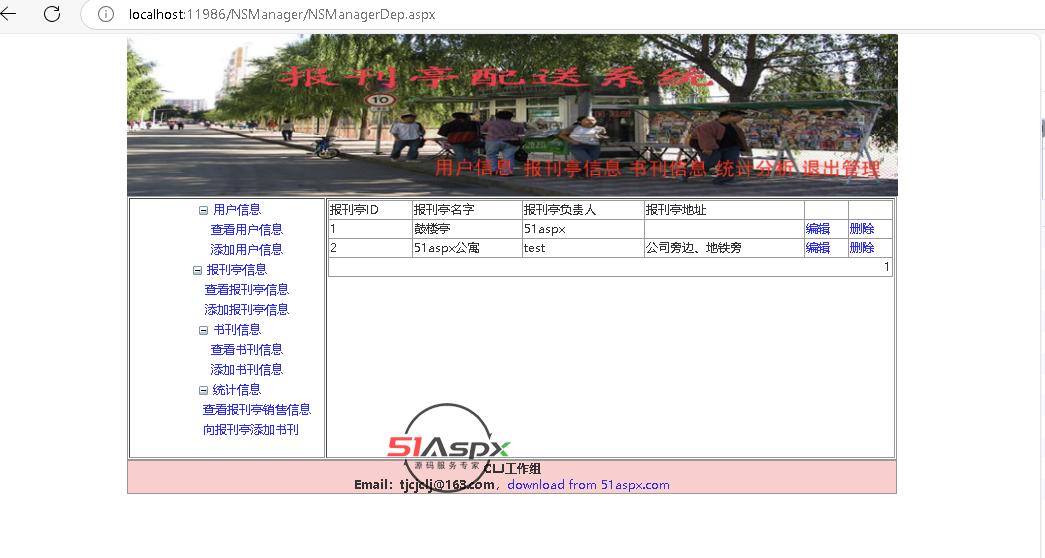Open 用户信息 in the banner menu
The height and width of the screenshot is (558, 1045).
[x=474, y=167]
